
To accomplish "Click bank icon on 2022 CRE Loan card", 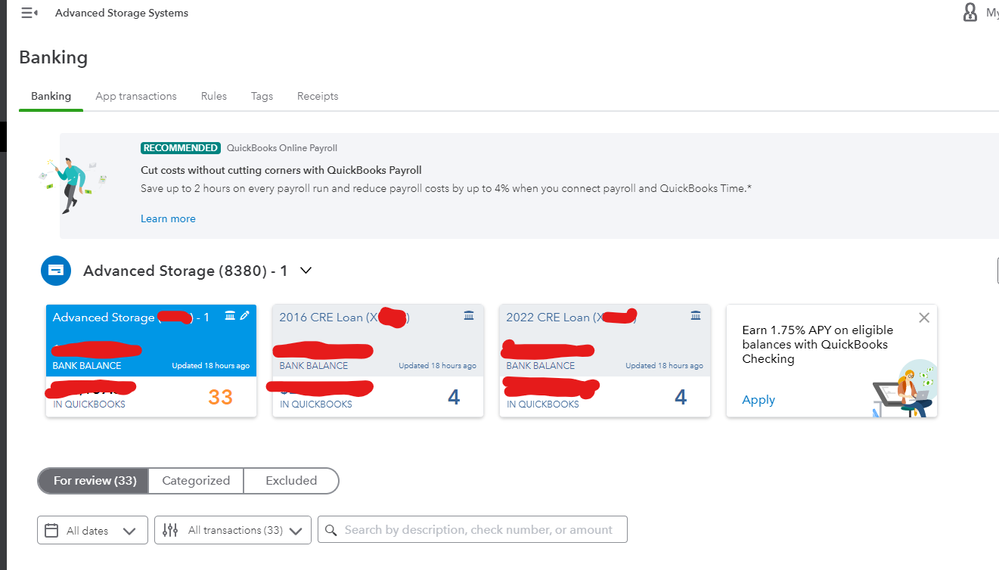I will tap(696, 316).
